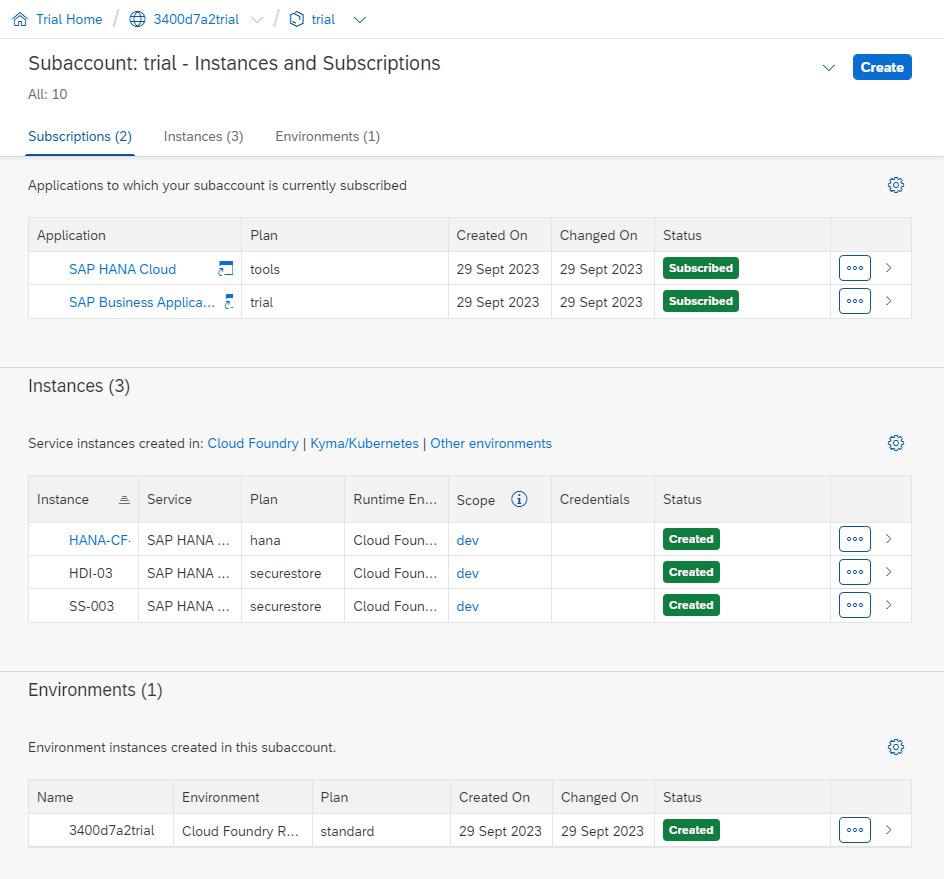Click the application icon beside SAP HANA Cloud

click(225, 269)
